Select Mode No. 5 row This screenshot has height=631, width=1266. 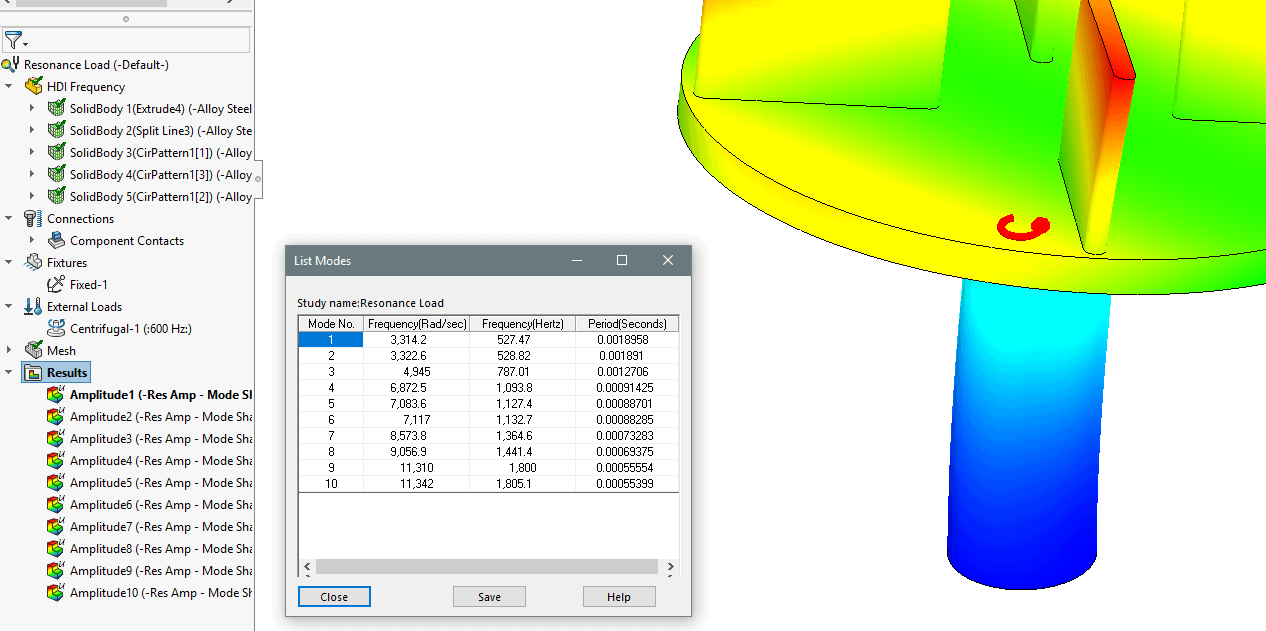tap(331, 404)
